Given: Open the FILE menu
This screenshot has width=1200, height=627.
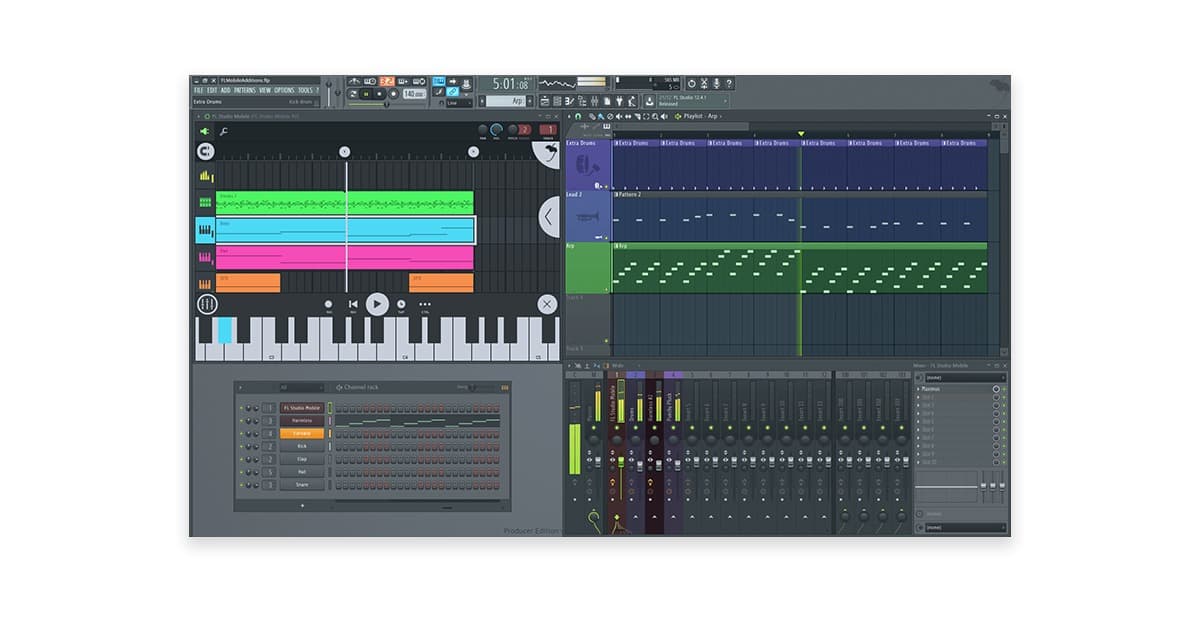Looking at the screenshot, I should (x=199, y=90).
